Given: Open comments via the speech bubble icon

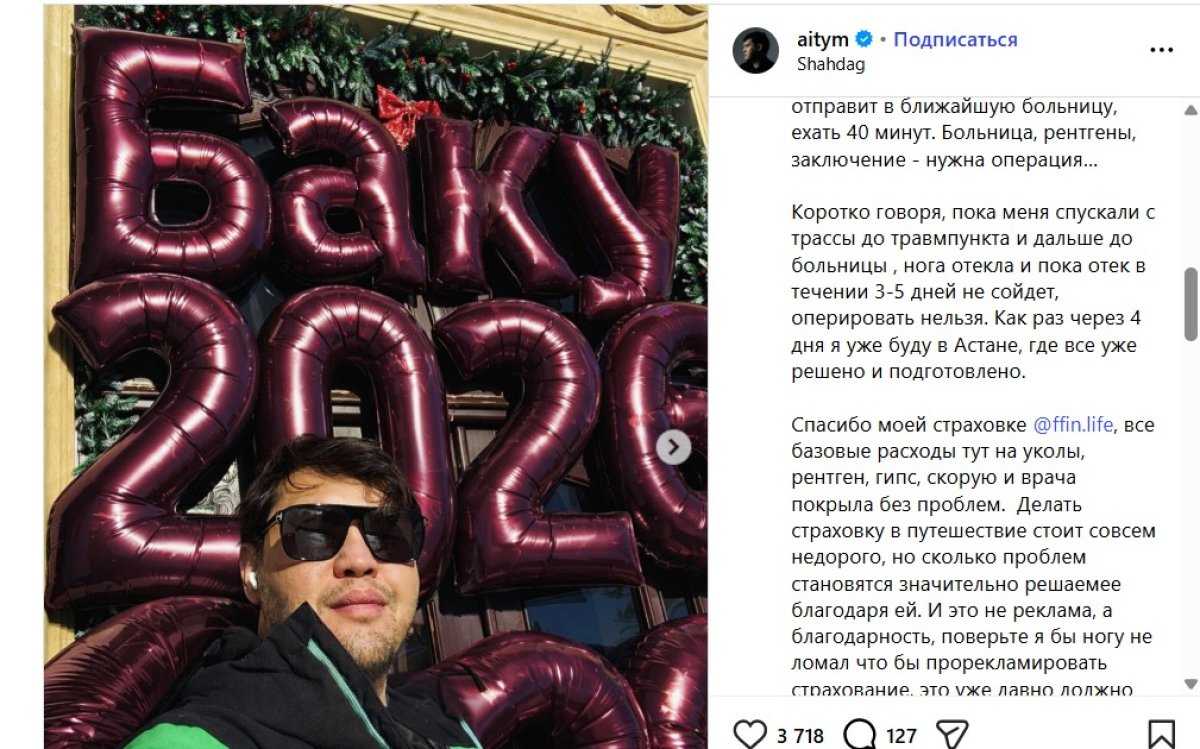Looking at the screenshot, I should 859,735.
